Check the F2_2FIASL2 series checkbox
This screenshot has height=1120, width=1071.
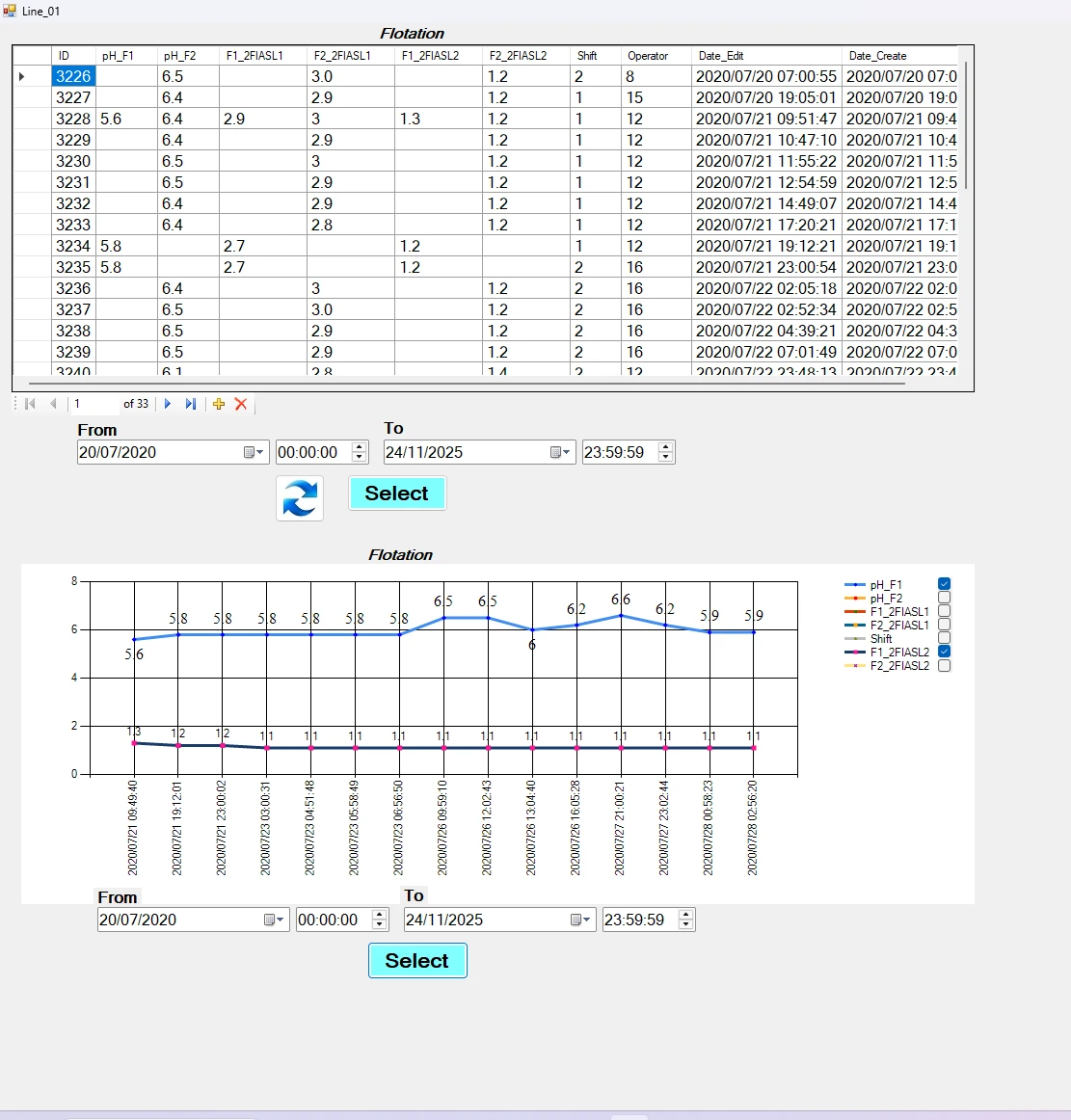[x=945, y=665]
